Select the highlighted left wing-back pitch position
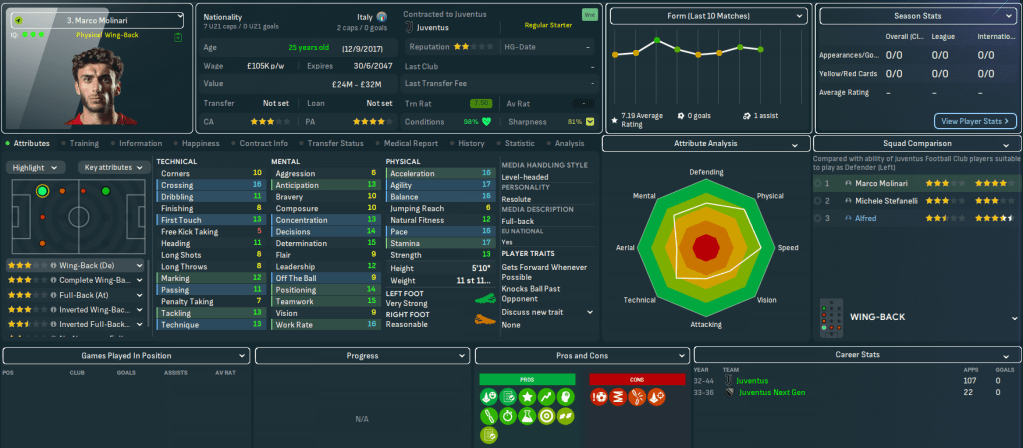Screen dimensions: 1023x448 (x=41, y=190)
